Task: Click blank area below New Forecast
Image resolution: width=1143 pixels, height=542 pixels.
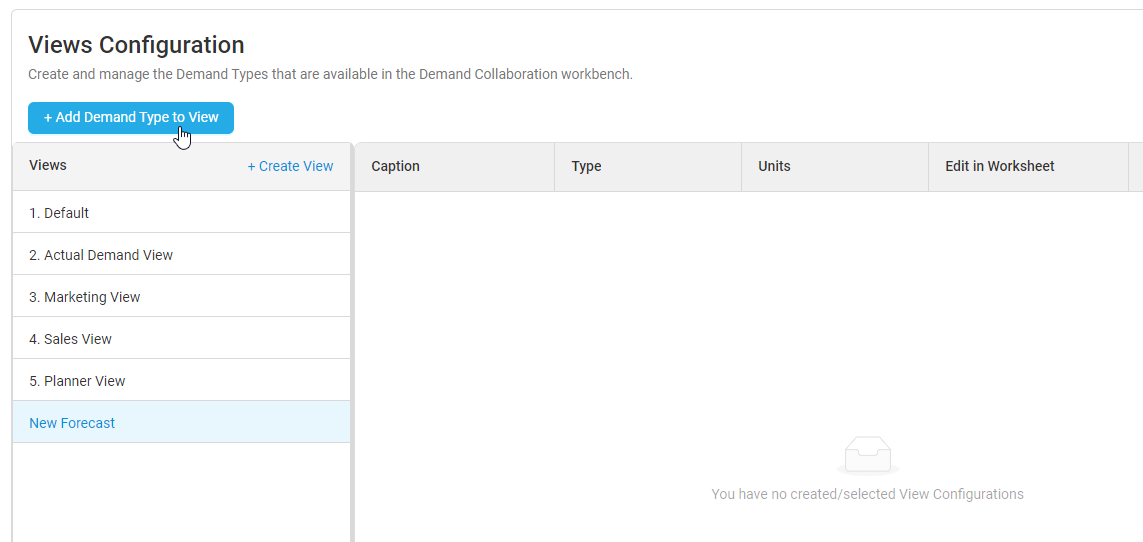Action: point(181,492)
